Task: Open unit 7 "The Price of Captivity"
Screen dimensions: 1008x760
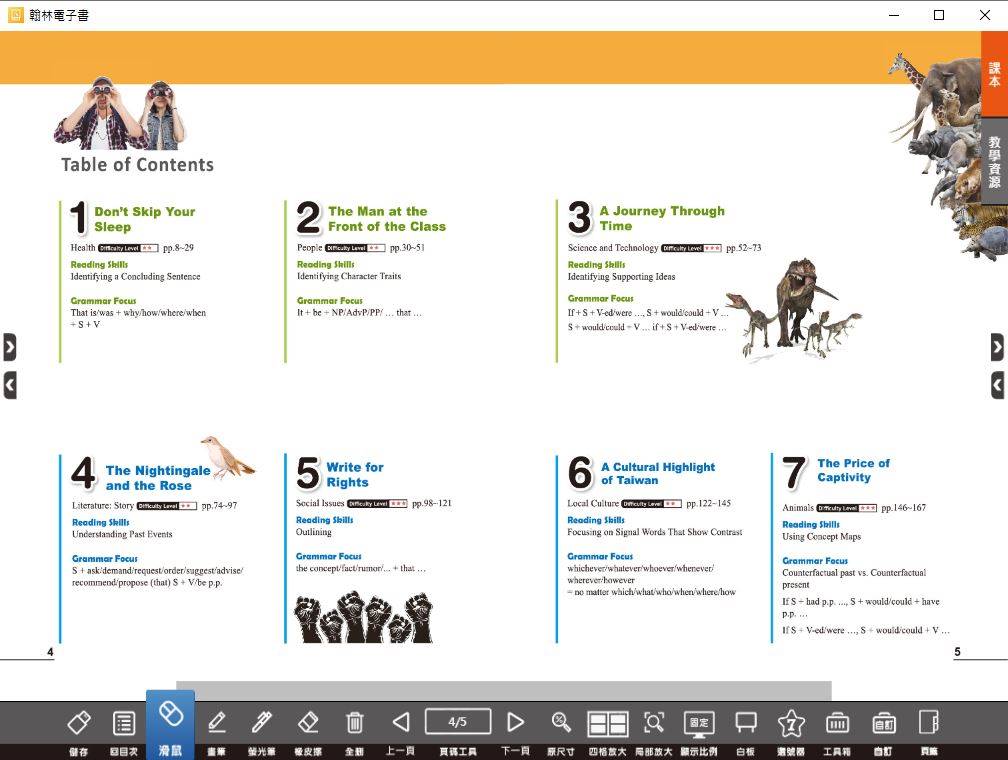Action: pyautogui.click(x=853, y=470)
